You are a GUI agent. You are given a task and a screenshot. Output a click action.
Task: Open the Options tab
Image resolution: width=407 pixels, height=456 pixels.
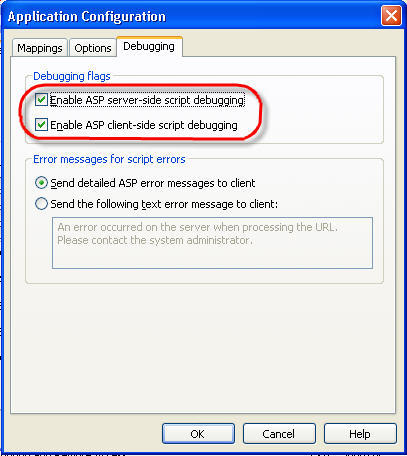pos(93,48)
